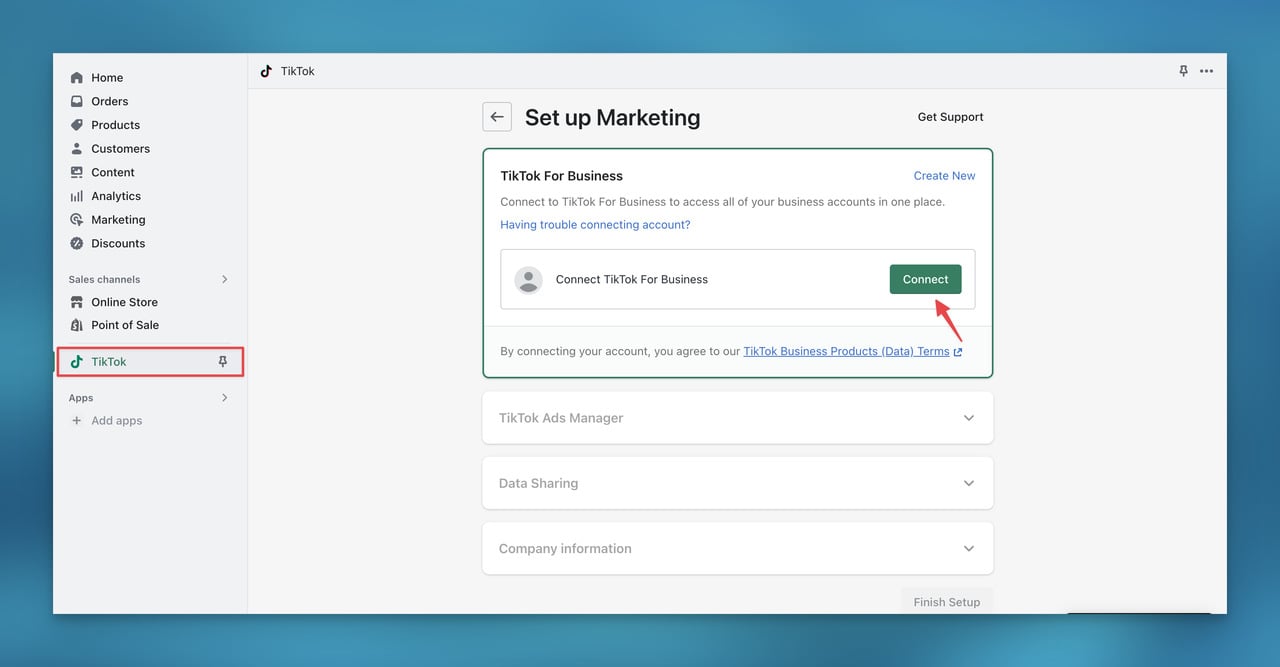Expand the Data Sharing section

(738, 483)
